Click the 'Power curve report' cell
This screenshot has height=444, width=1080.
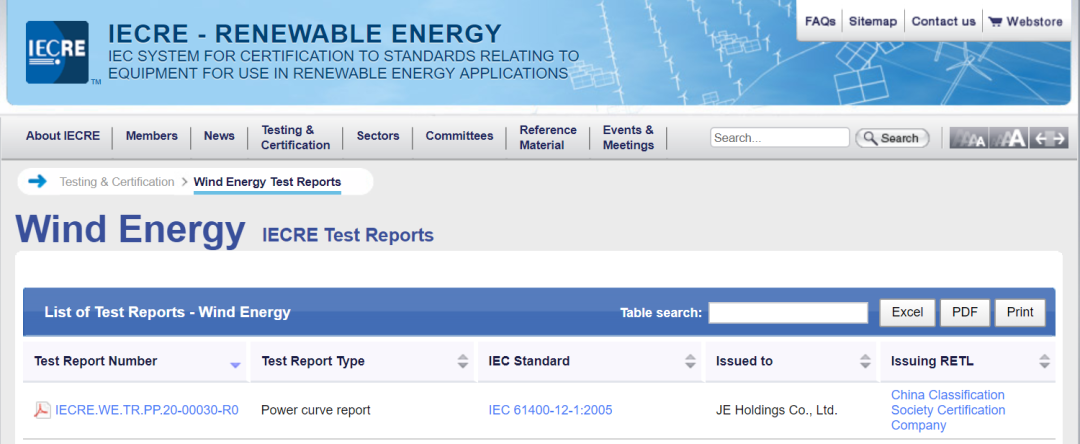pyautogui.click(x=315, y=410)
